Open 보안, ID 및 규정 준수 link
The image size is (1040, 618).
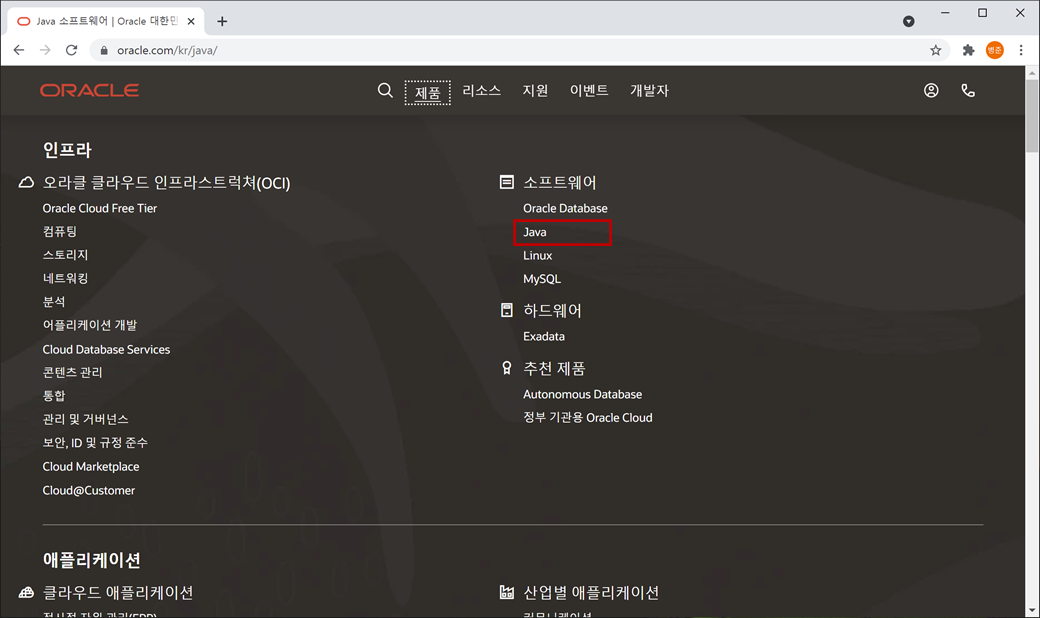95,442
